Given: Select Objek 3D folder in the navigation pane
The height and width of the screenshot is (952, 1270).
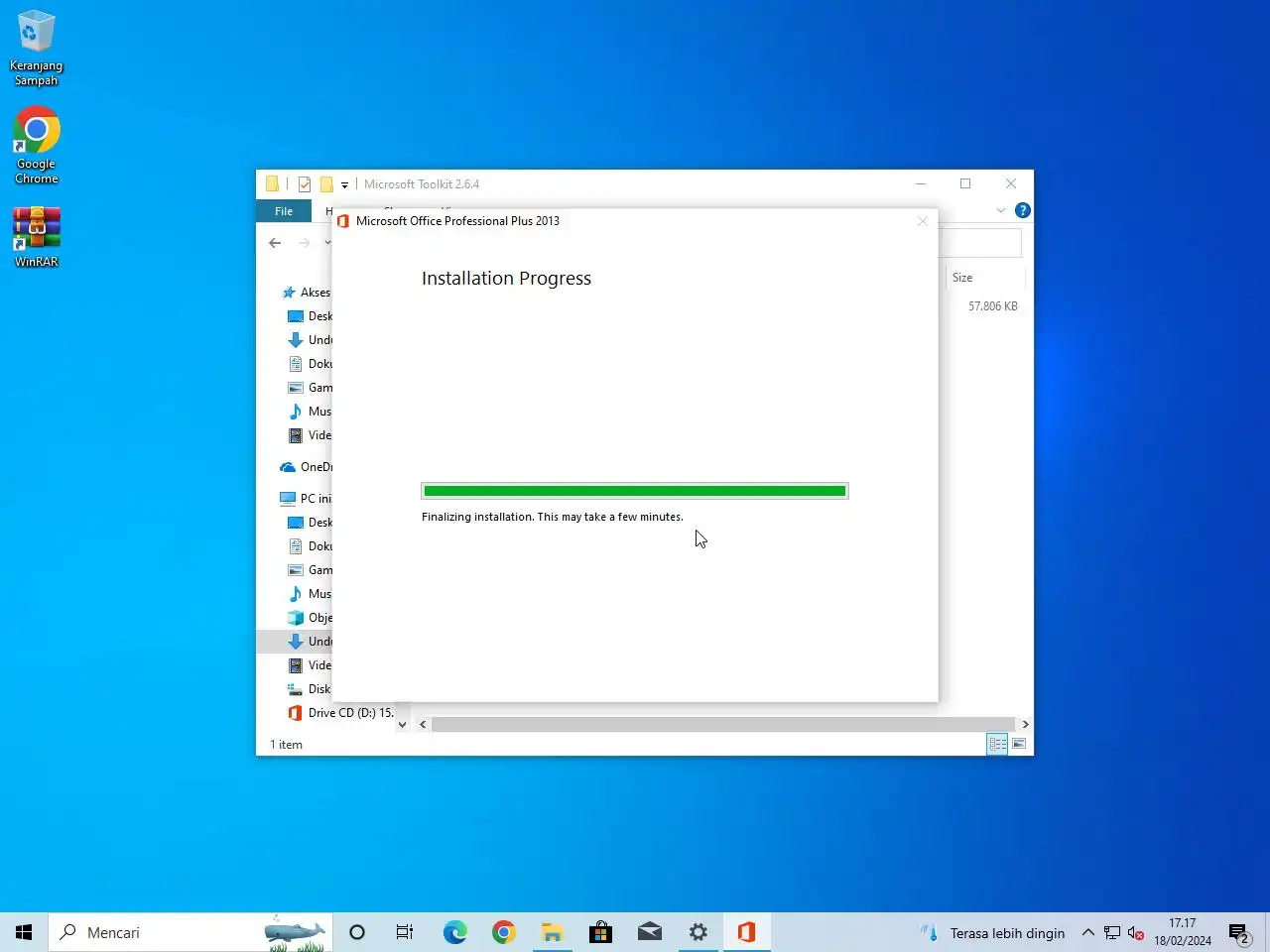Looking at the screenshot, I should coord(310,618).
